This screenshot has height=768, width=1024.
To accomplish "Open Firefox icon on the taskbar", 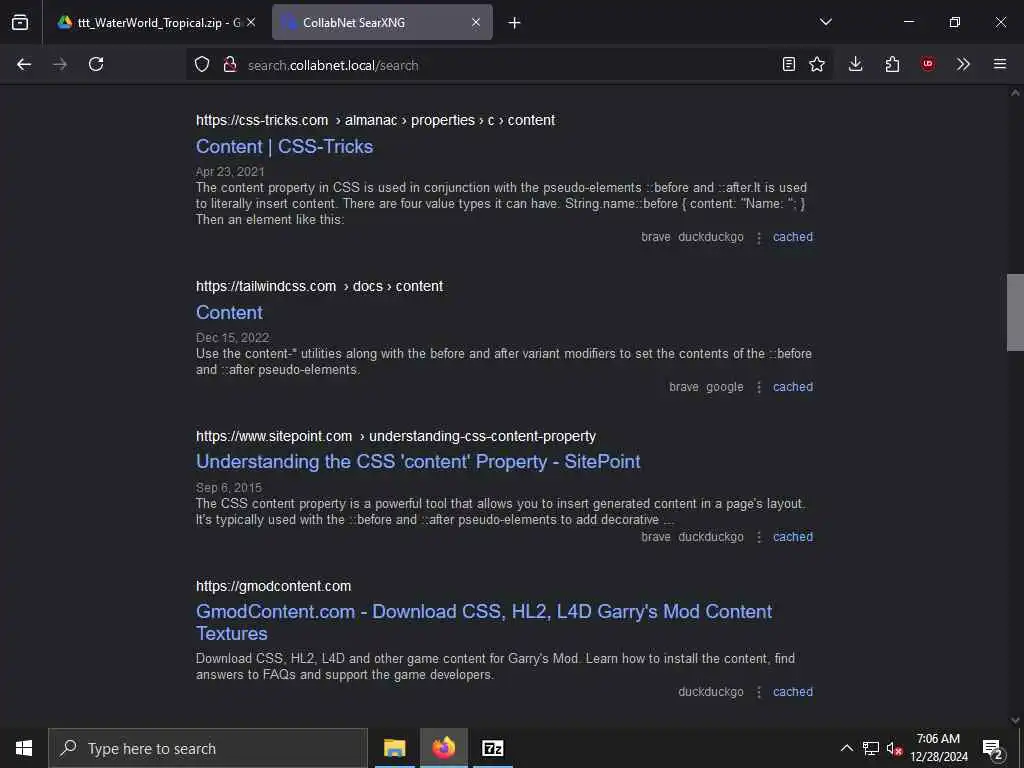I will (443, 748).
